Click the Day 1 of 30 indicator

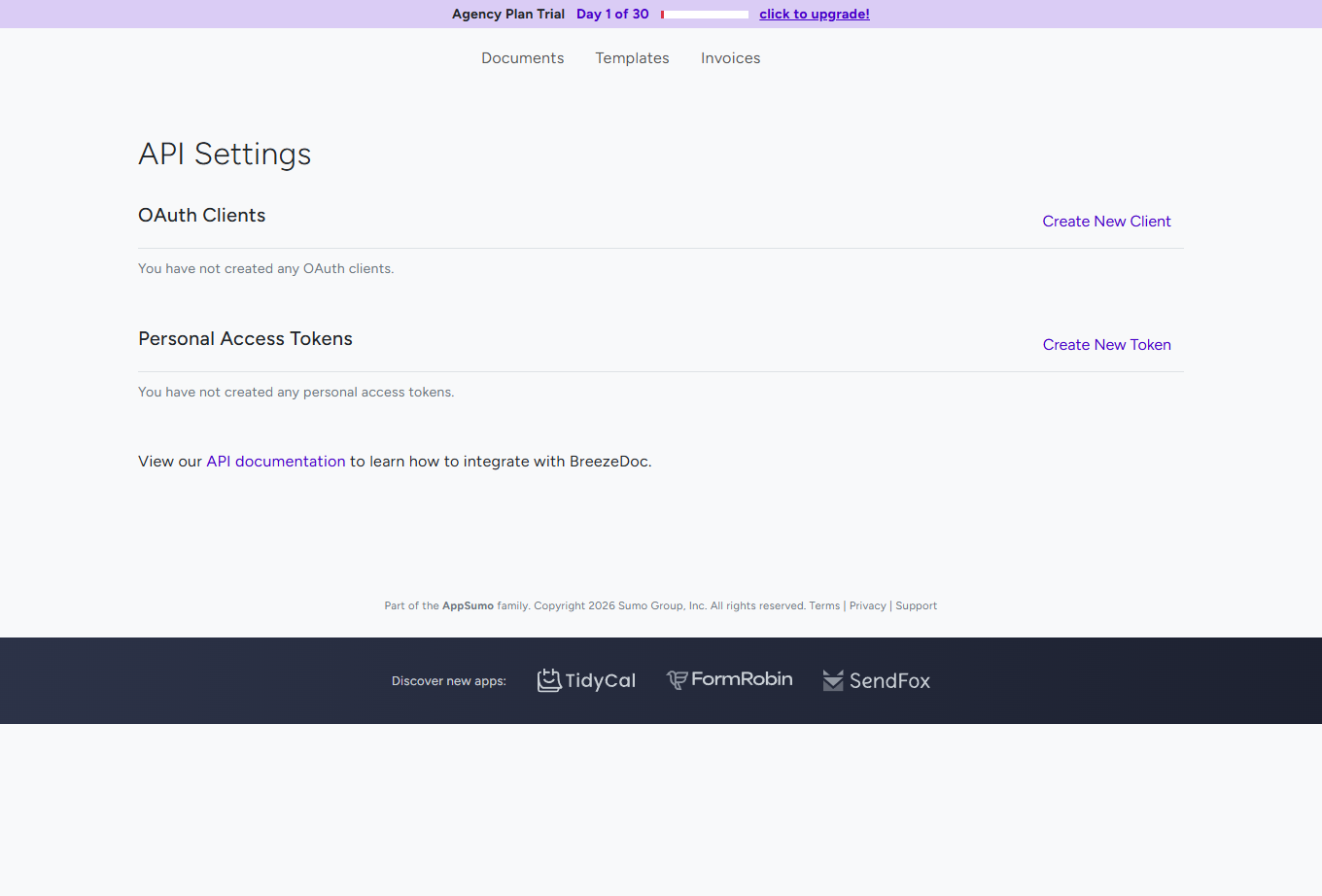(612, 14)
